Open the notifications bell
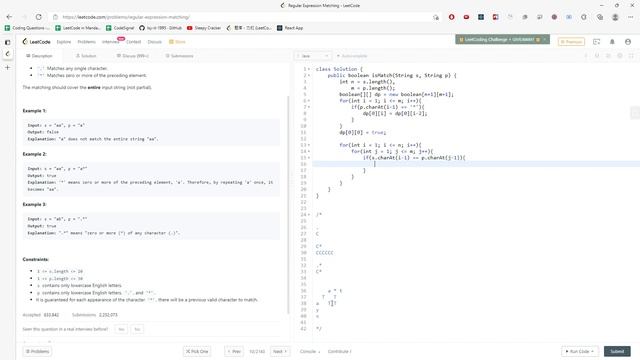The height and width of the screenshot is (360, 640). click(x=612, y=42)
